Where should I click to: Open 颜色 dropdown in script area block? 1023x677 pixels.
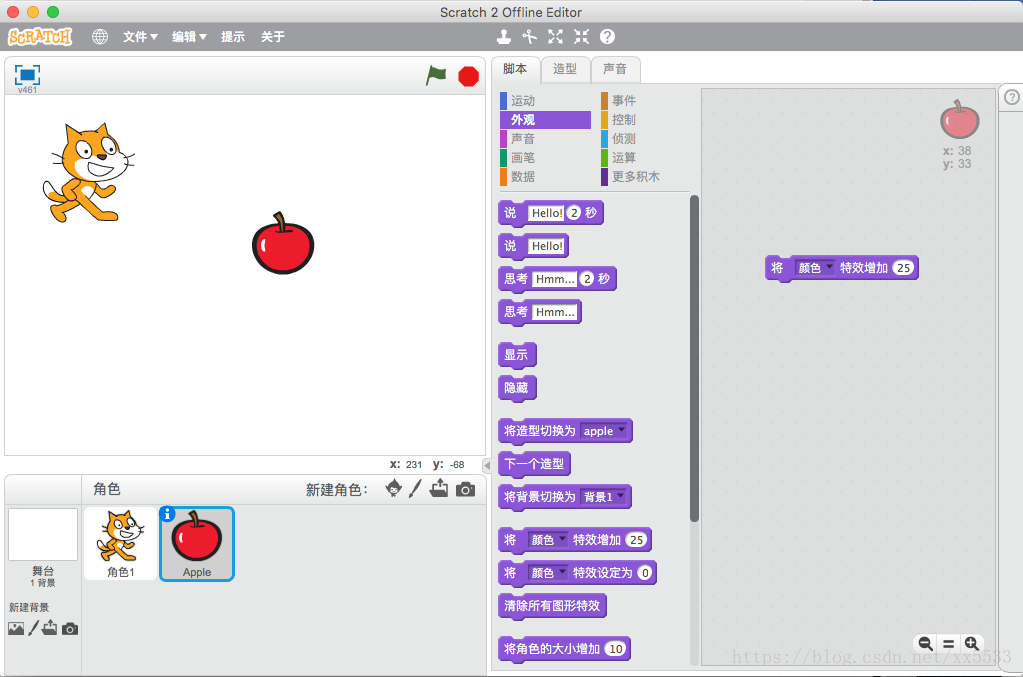[x=814, y=267]
